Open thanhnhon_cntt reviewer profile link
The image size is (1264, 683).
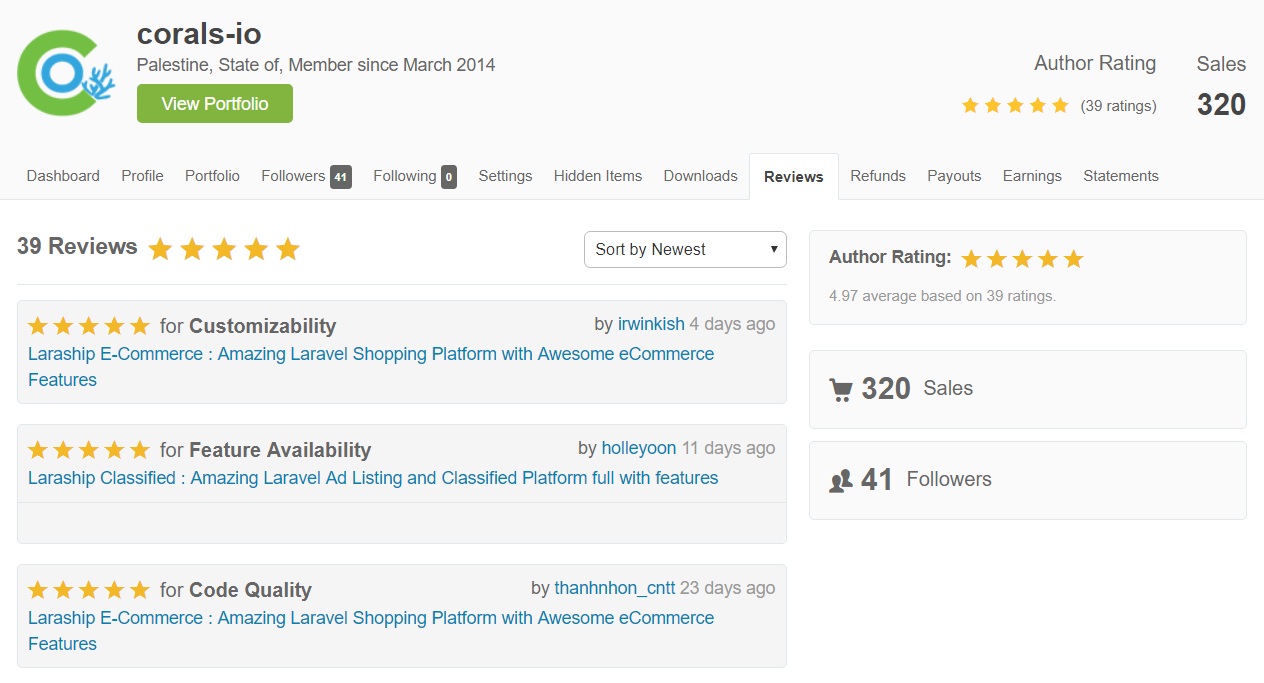[615, 588]
